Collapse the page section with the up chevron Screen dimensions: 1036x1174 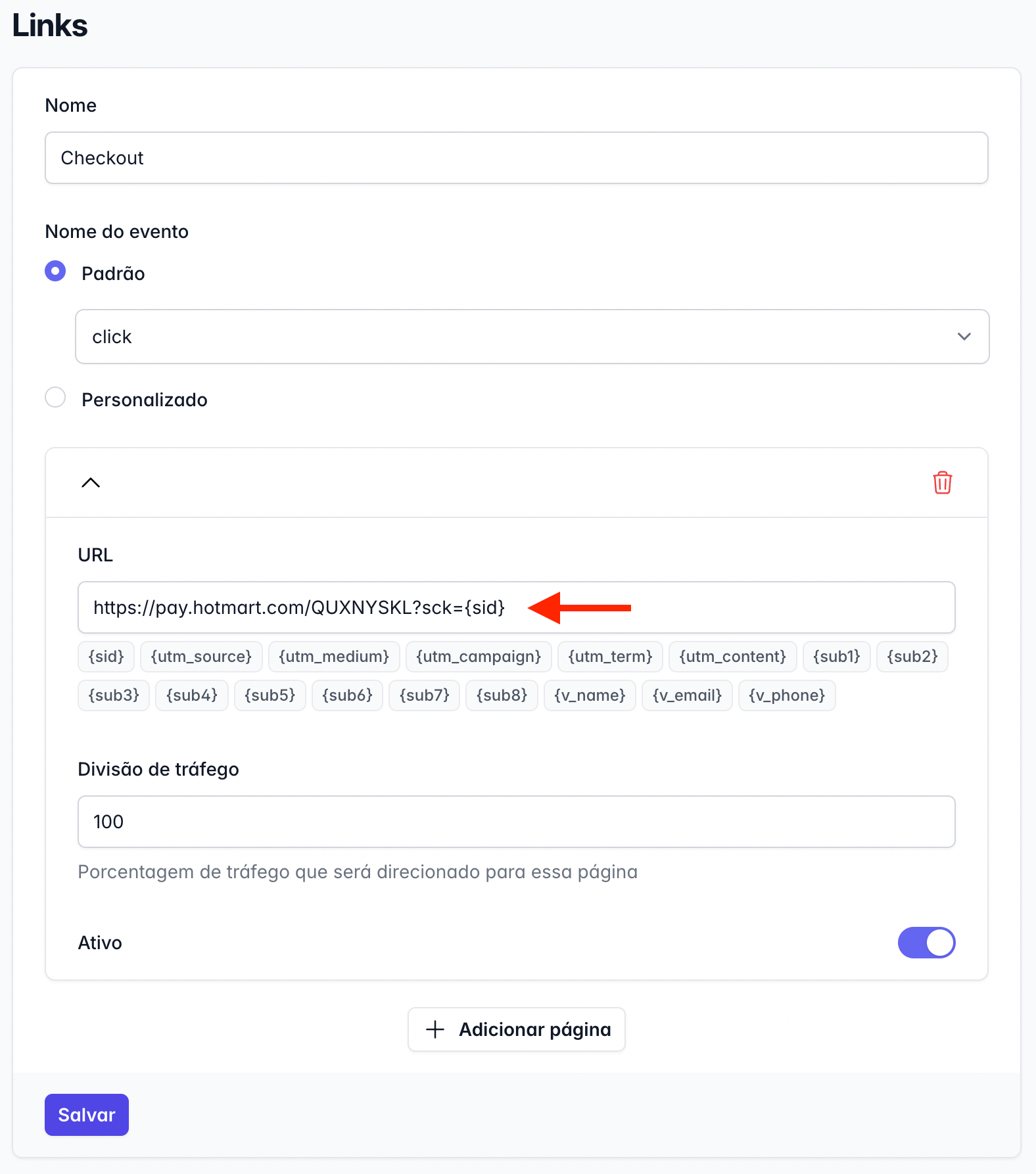(91, 482)
